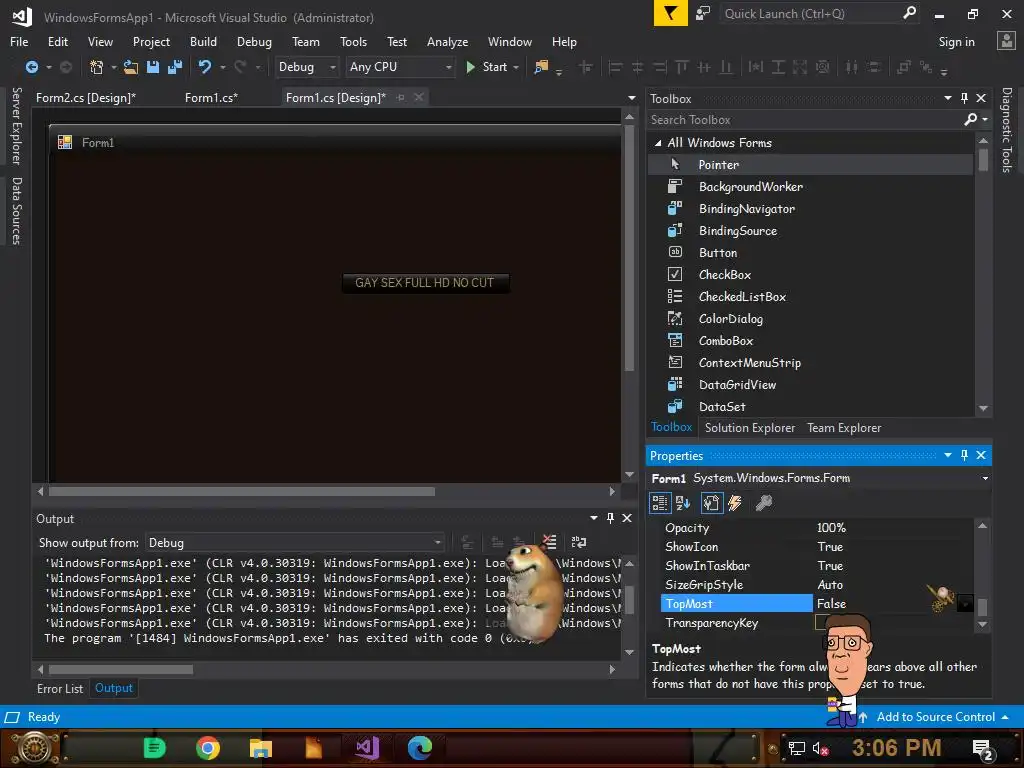The width and height of the screenshot is (1024, 768).
Task: Open the Build menu
Action: tap(203, 42)
